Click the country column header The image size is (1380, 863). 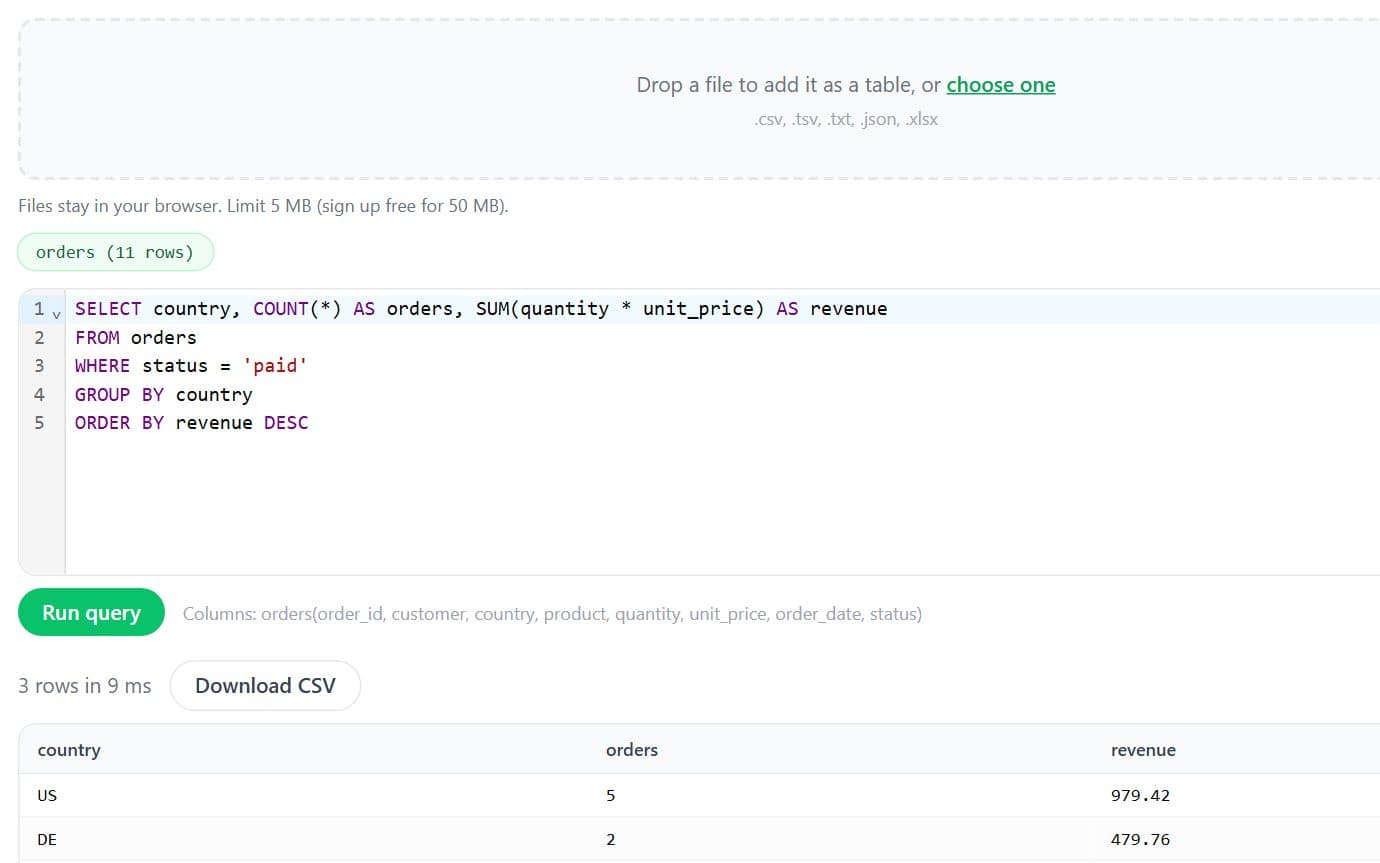[69, 750]
